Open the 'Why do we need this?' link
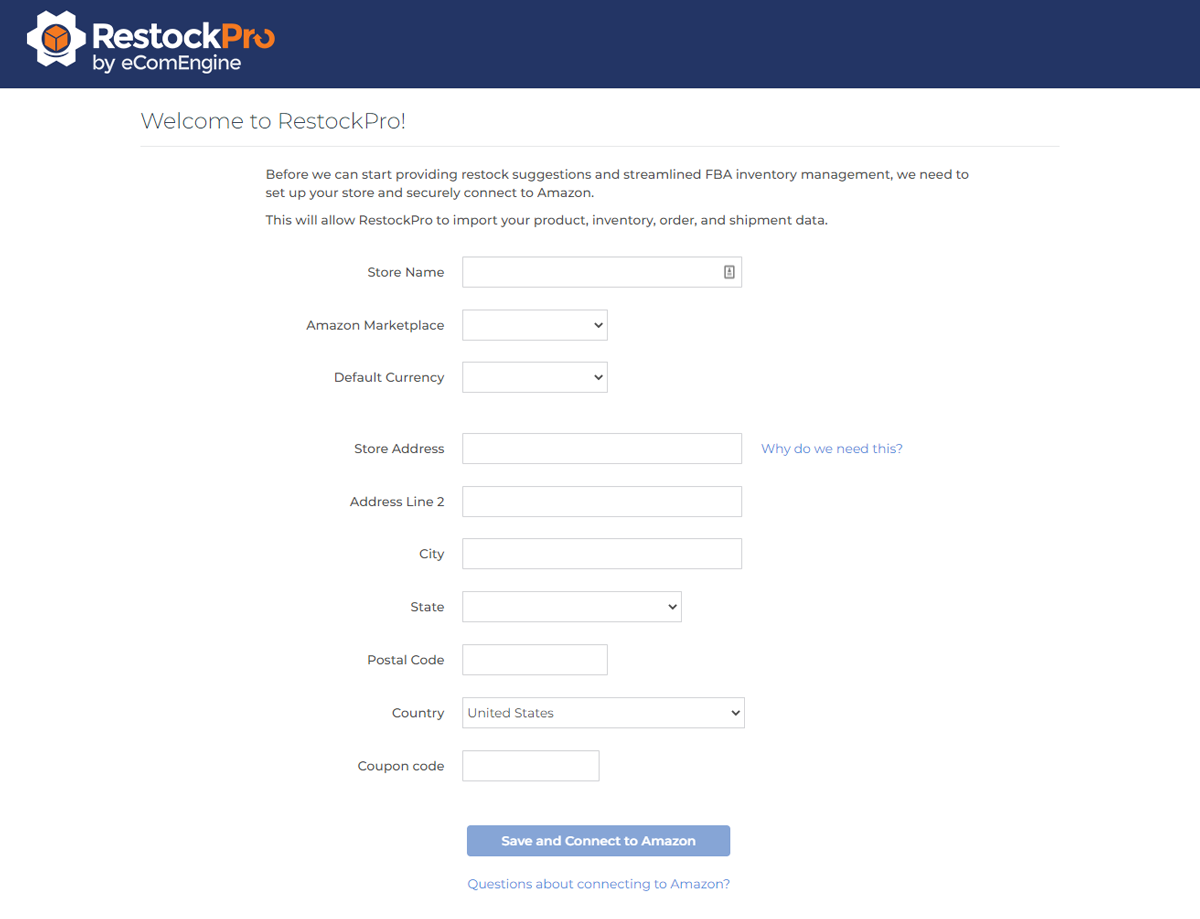Screen dimensions: 1200x919 831,449
